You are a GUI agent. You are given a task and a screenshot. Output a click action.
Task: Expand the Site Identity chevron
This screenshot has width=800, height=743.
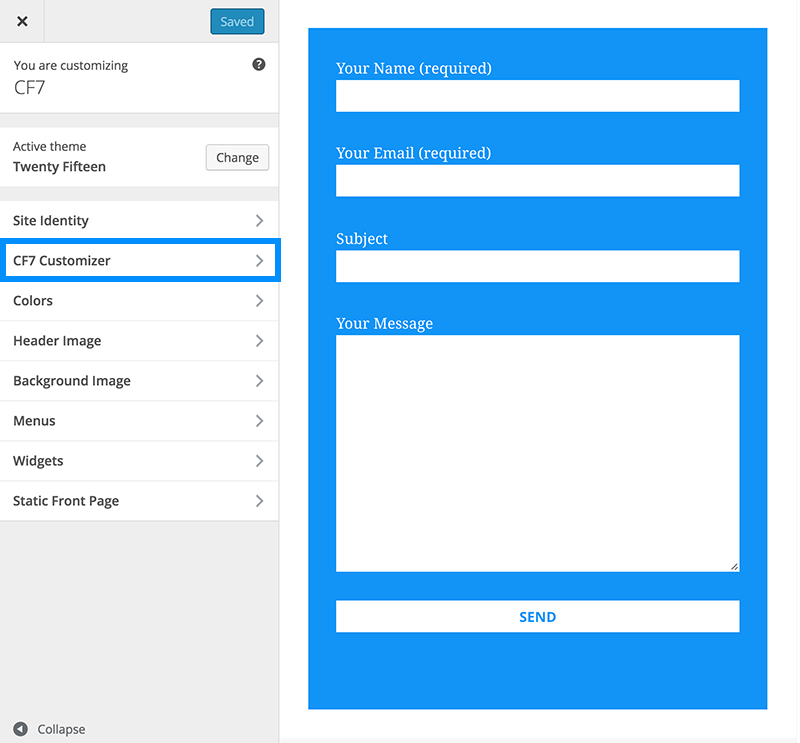pos(259,220)
